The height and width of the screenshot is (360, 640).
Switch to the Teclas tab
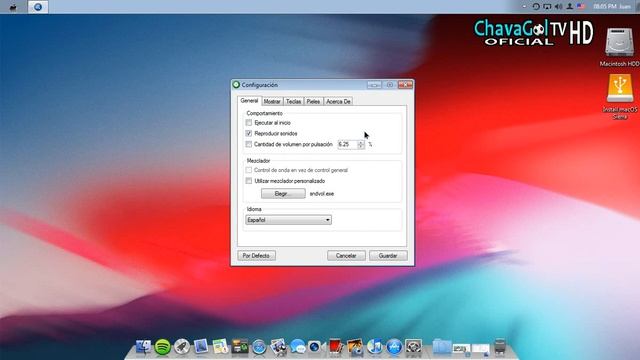293,101
